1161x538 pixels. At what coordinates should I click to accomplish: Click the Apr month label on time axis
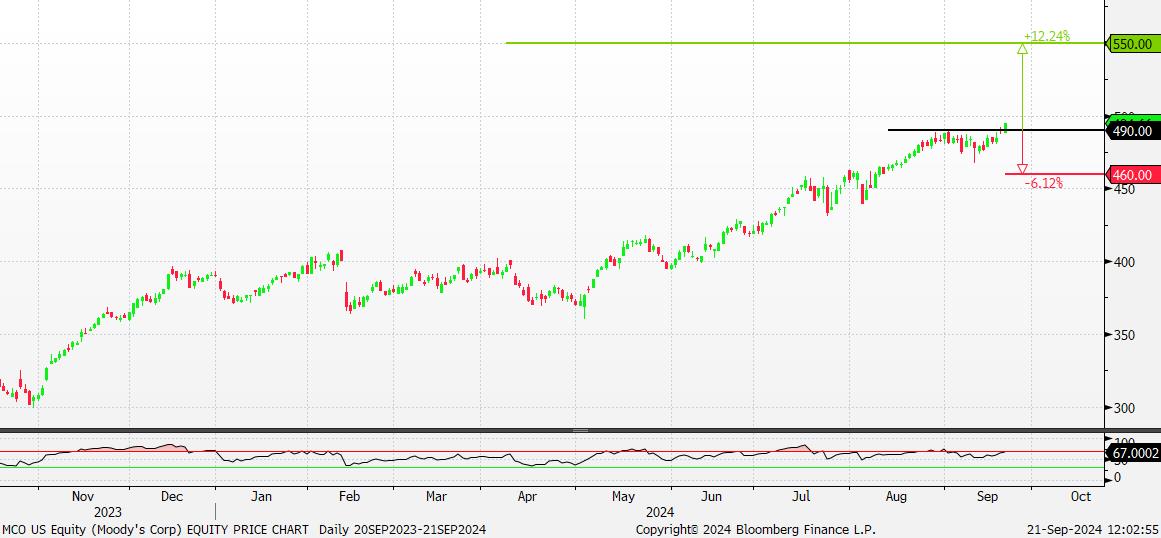coord(526,497)
